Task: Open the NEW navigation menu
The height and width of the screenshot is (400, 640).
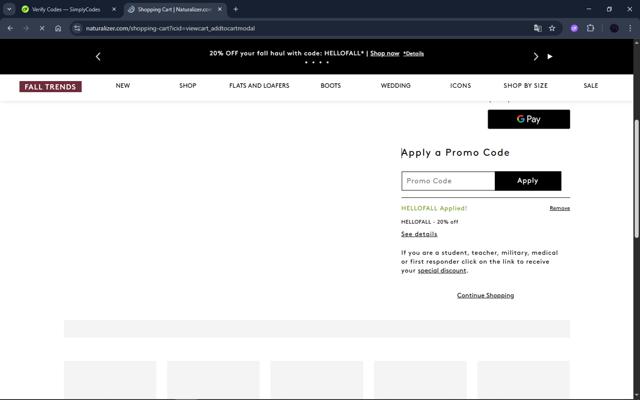Action: pos(122,86)
